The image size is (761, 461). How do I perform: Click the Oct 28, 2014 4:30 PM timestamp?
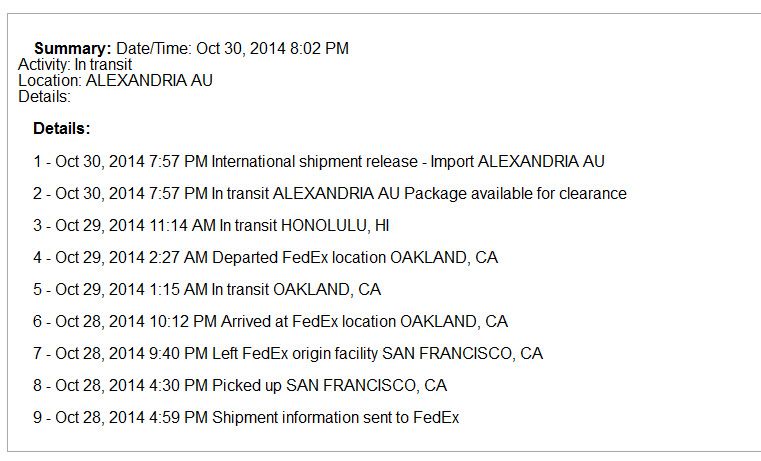coord(132,385)
